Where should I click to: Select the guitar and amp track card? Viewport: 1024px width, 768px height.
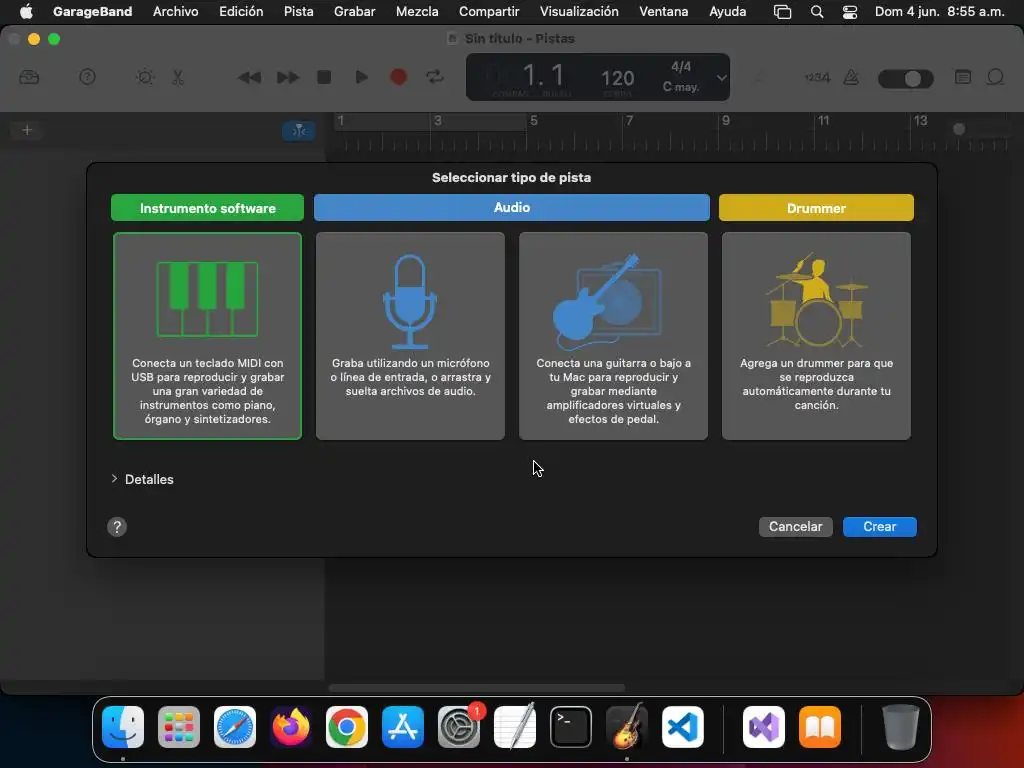click(x=613, y=336)
